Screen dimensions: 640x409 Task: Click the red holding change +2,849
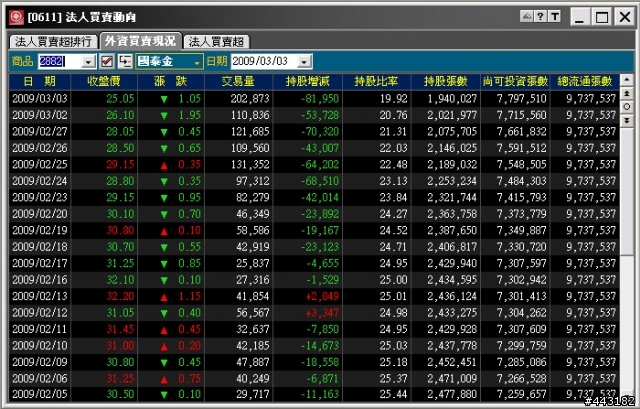322,296
